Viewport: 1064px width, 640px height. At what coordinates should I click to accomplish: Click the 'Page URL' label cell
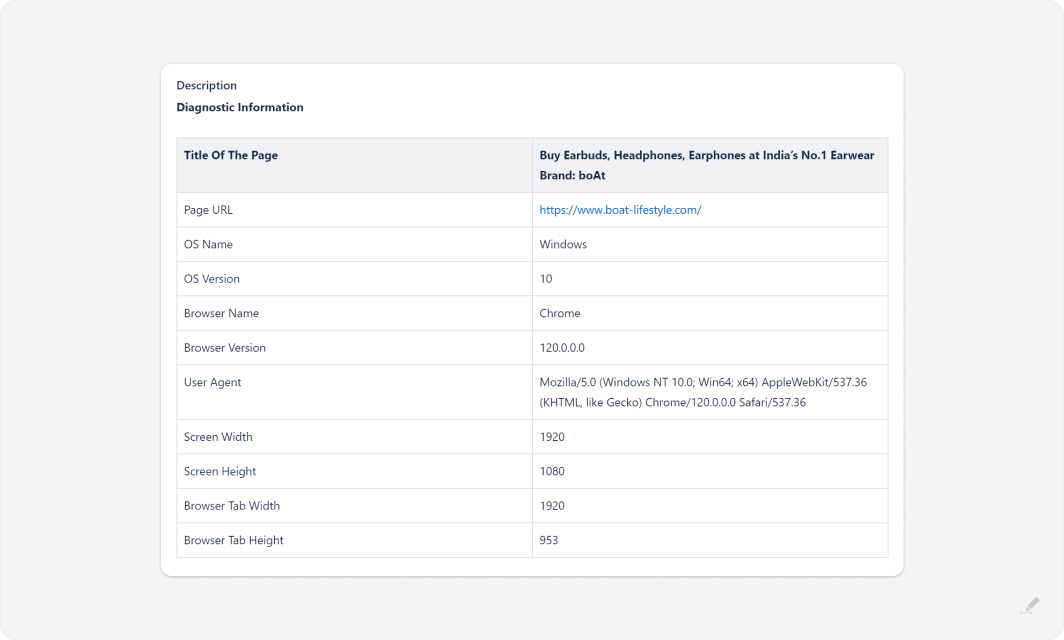354,210
